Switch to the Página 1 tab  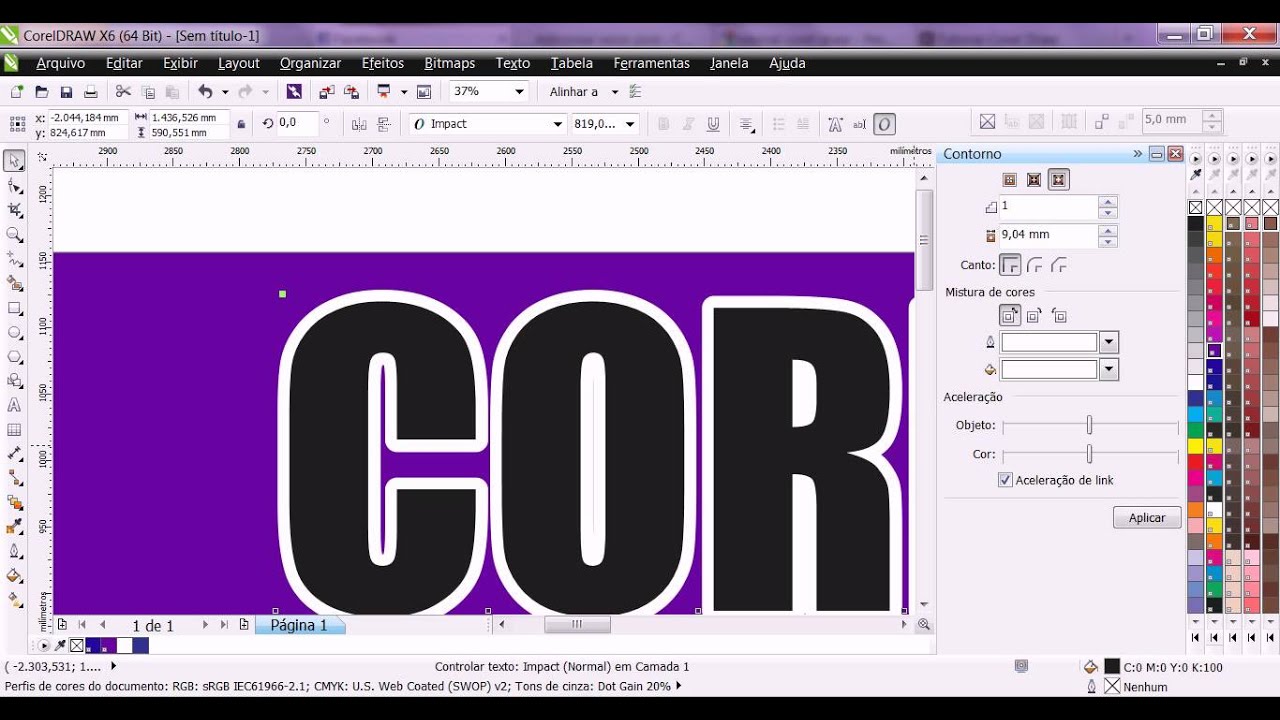(299, 625)
